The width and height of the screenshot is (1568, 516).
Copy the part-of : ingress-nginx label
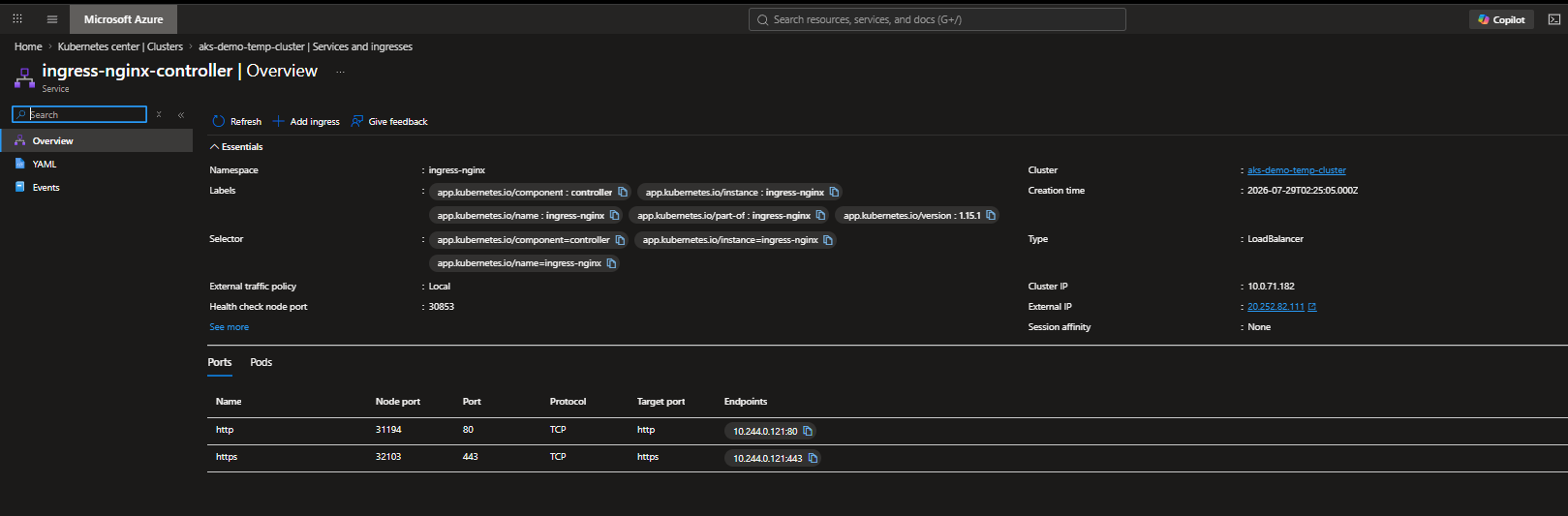(x=820, y=215)
